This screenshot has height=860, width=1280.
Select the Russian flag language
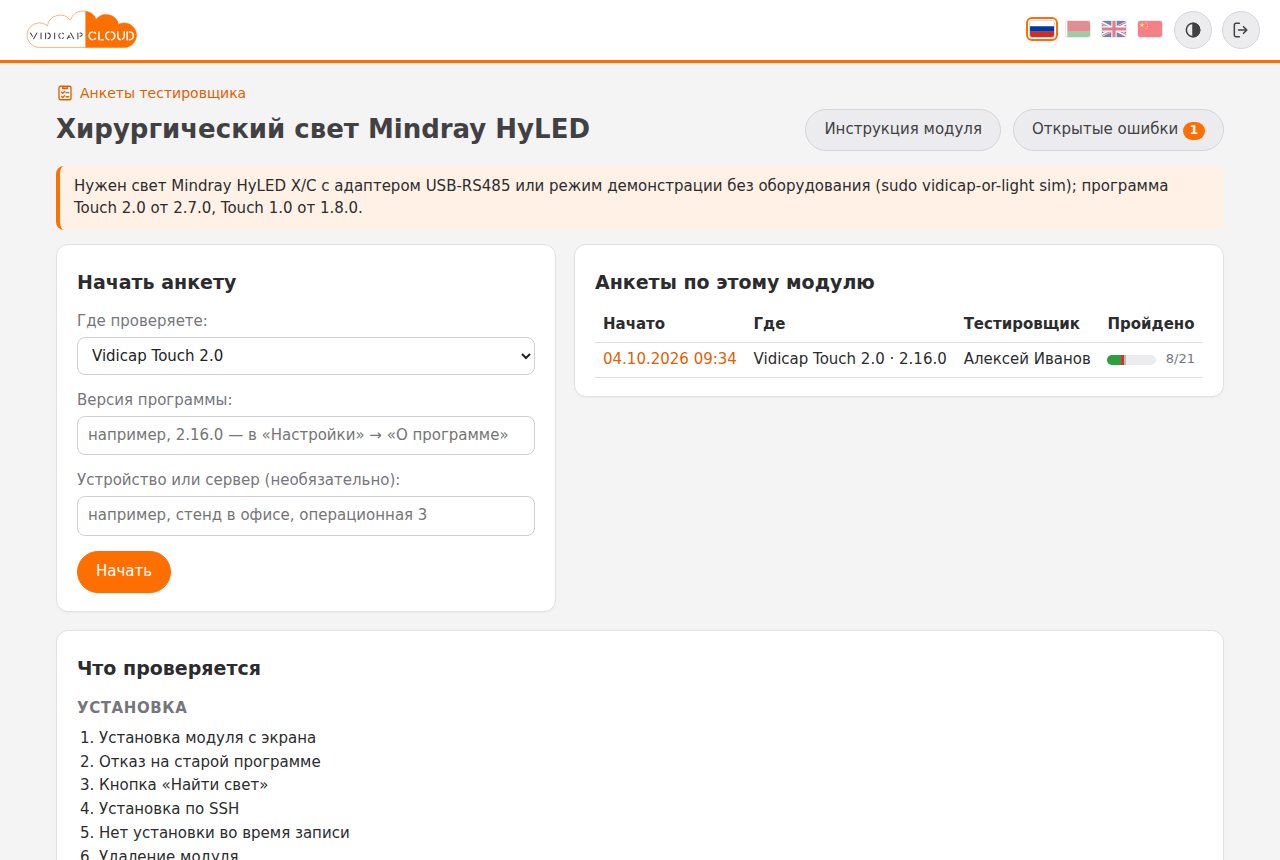[1042, 29]
